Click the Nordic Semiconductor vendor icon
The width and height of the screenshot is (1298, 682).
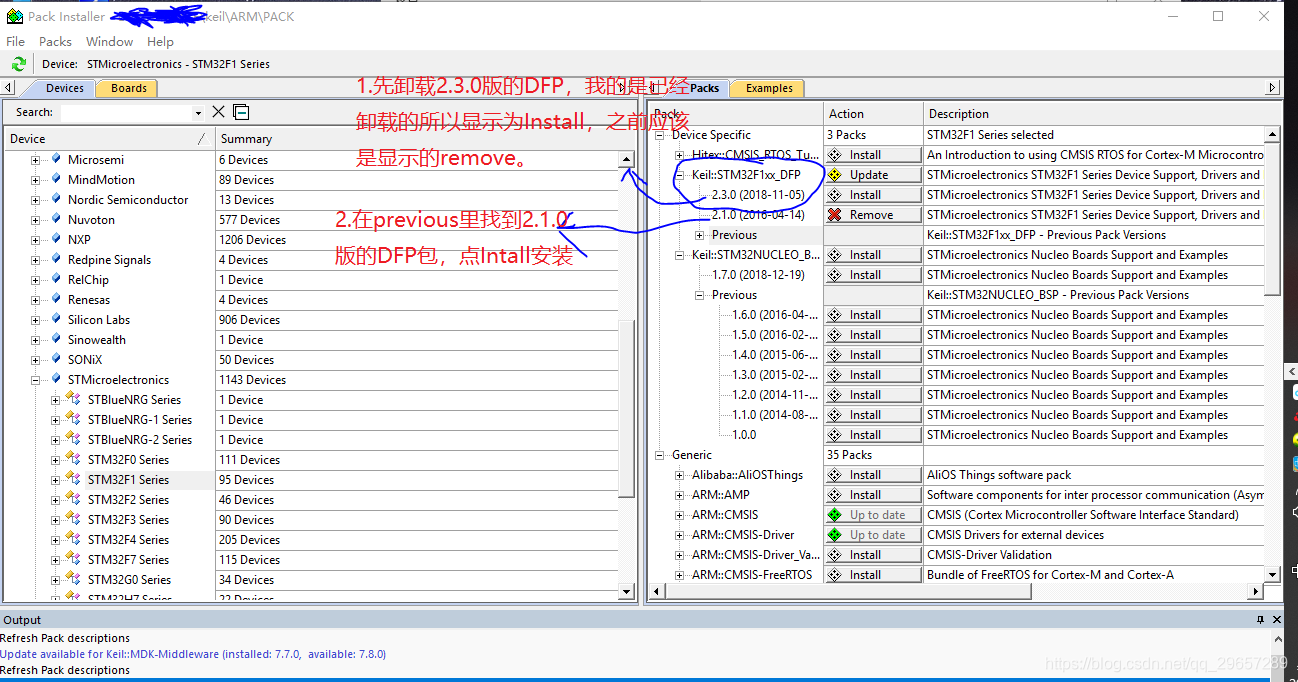click(x=56, y=200)
